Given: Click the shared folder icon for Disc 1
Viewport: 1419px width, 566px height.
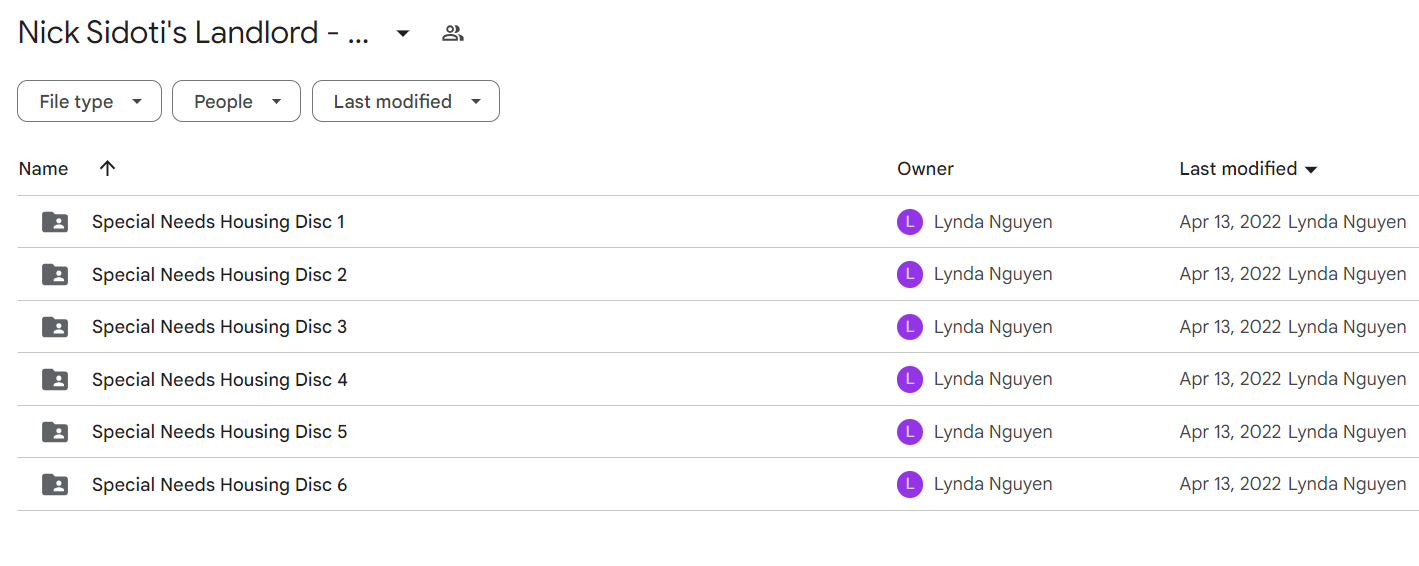Looking at the screenshot, I should click(55, 222).
